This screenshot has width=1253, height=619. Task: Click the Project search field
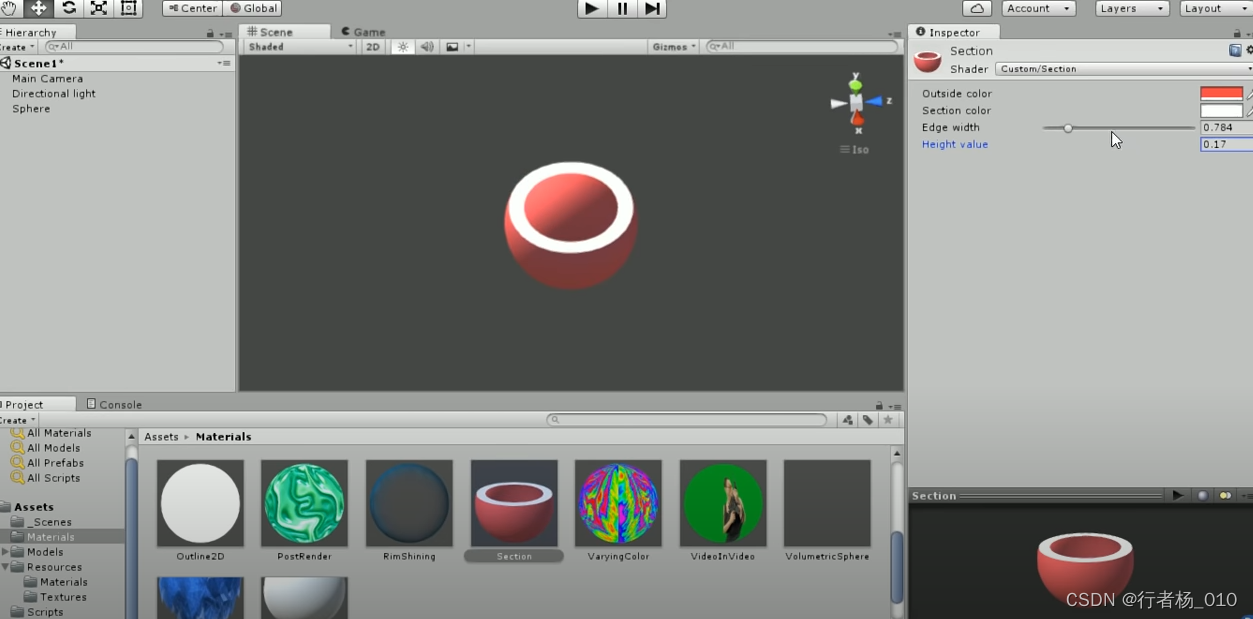pos(687,420)
